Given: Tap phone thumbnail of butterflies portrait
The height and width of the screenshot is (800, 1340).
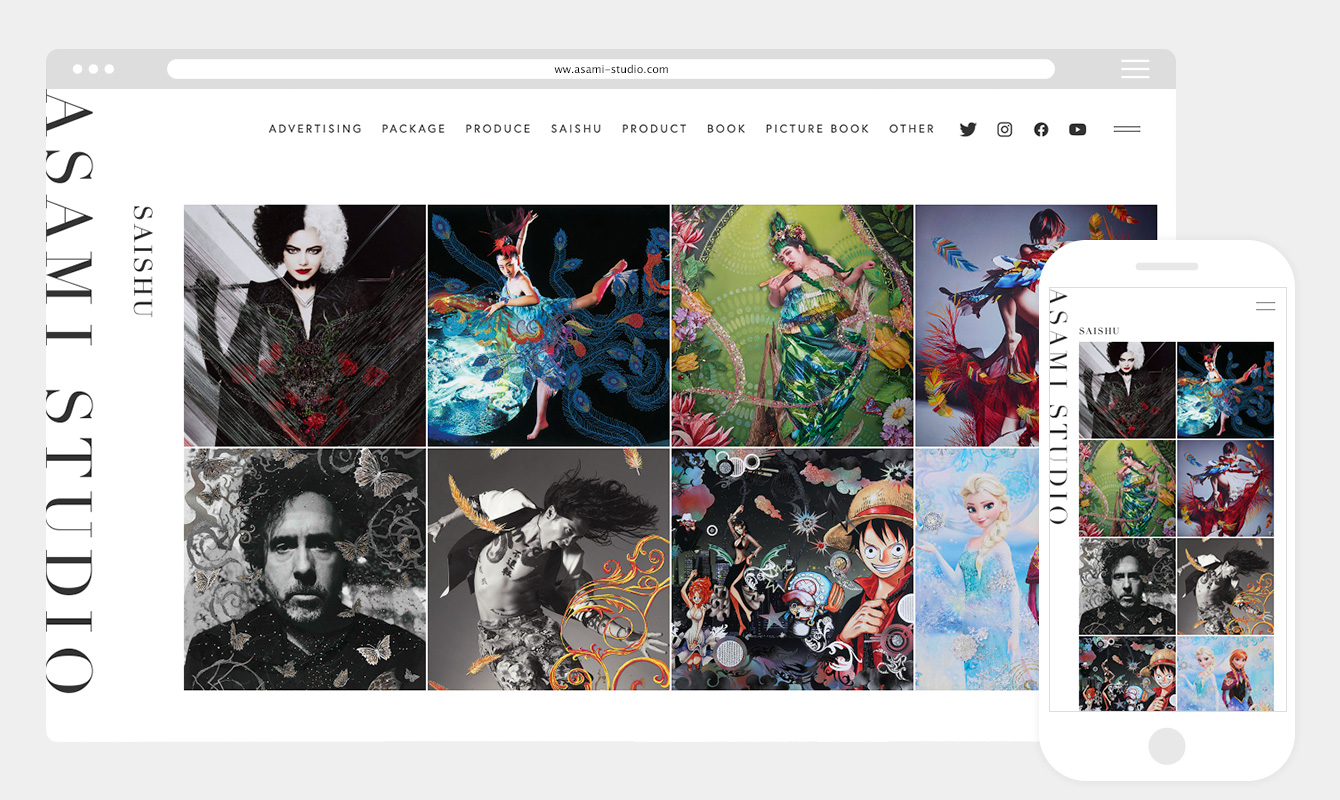Looking at the screenshot, I should [1127, 587].
